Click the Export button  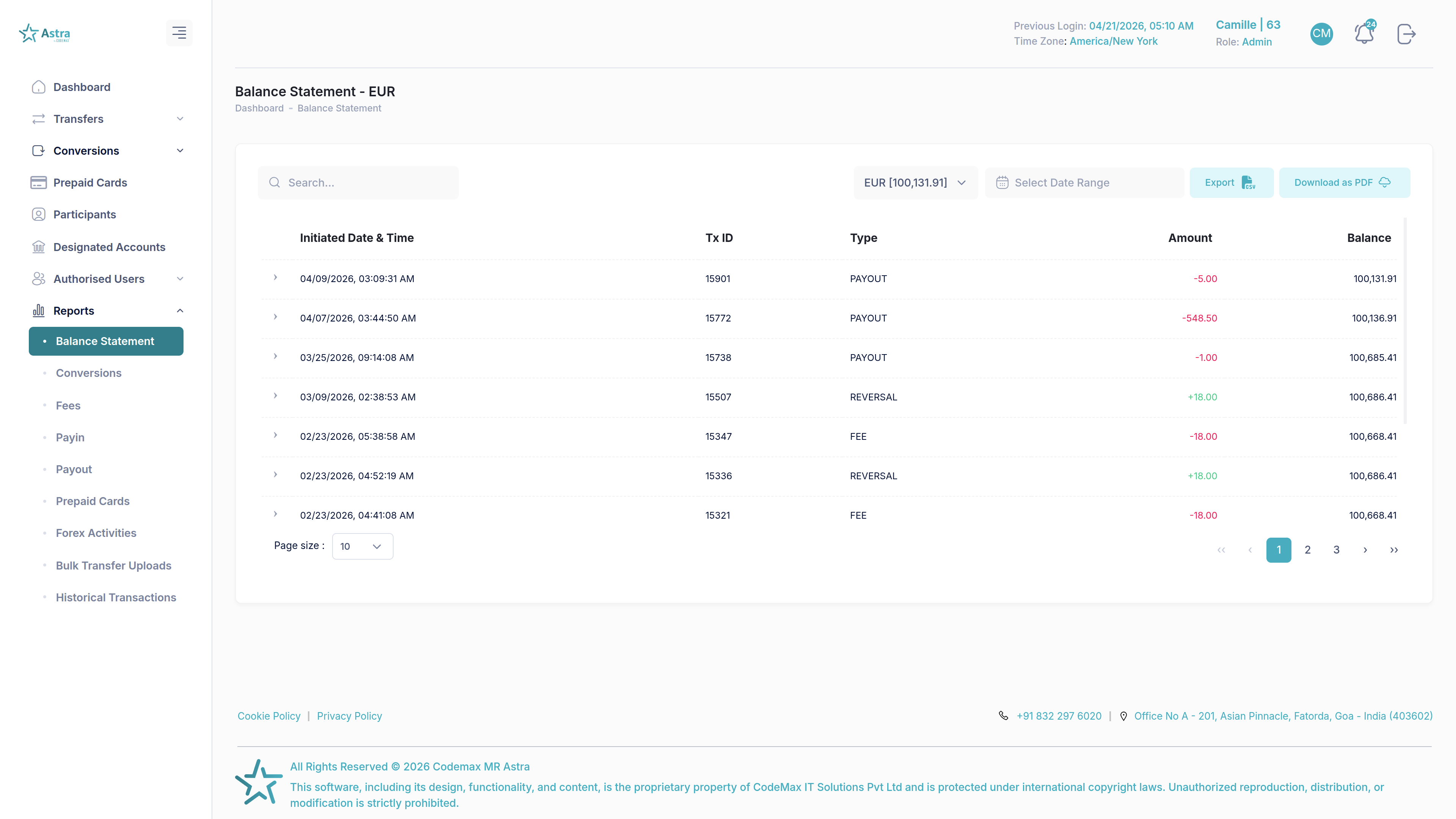[x=1232, y=182]
